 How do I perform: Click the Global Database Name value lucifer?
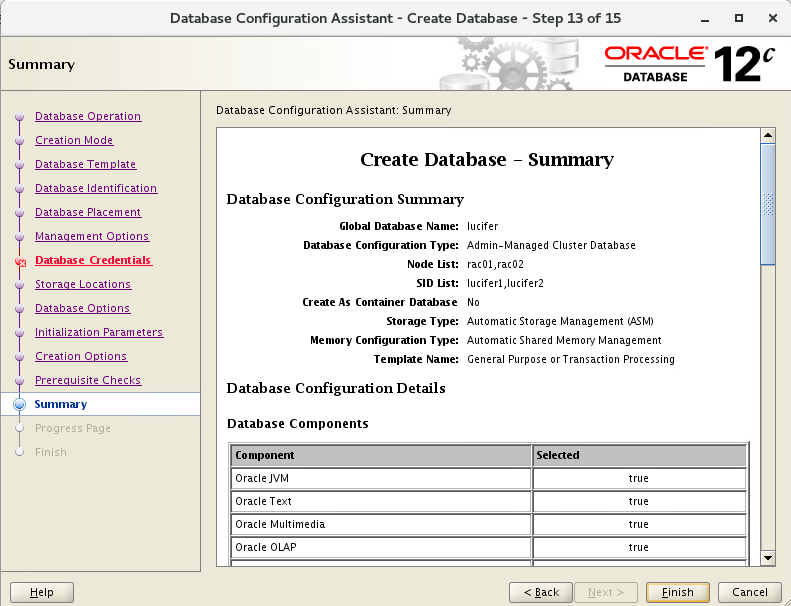pos(482,226)
